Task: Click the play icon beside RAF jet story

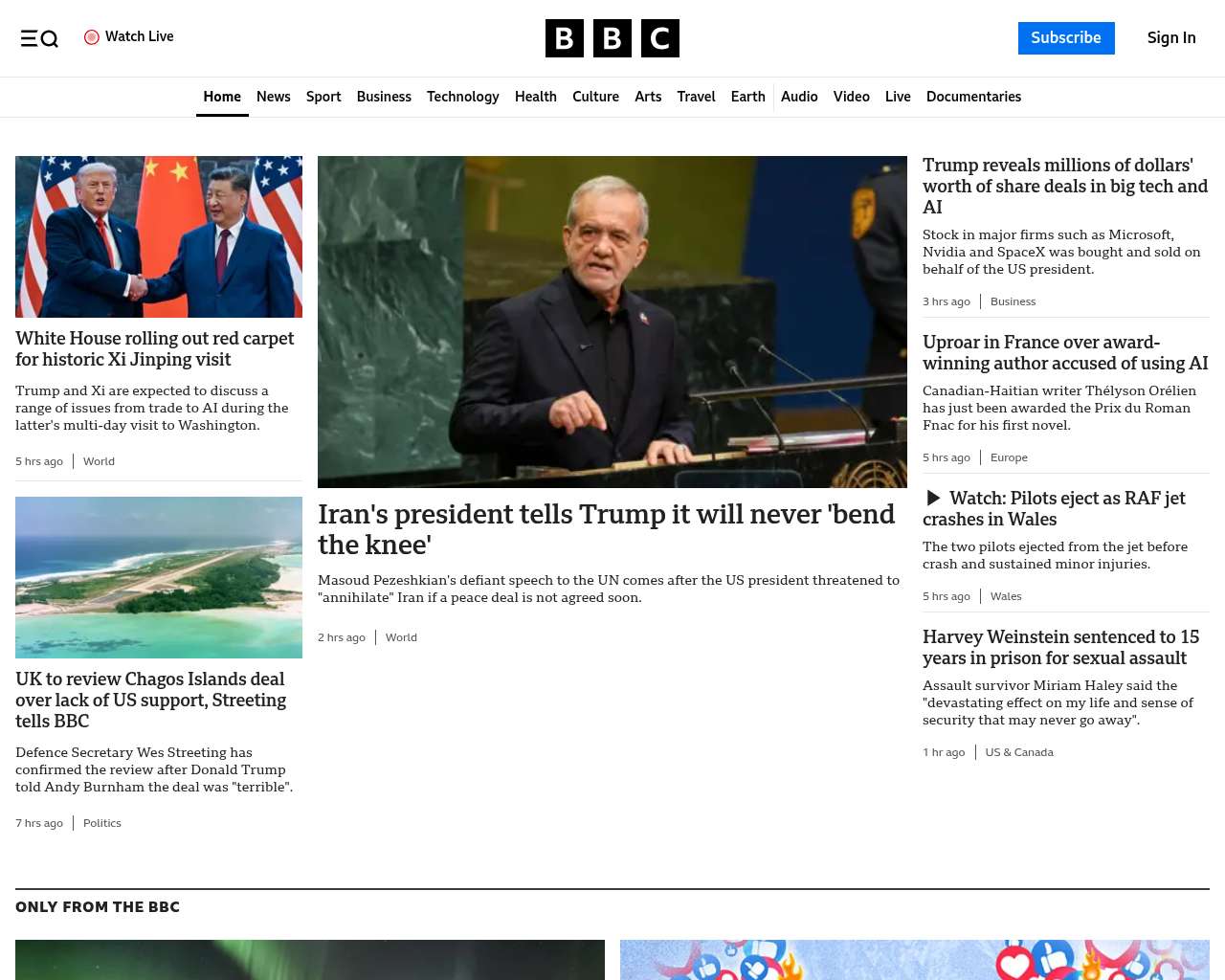Action: (x=933, y=498)
